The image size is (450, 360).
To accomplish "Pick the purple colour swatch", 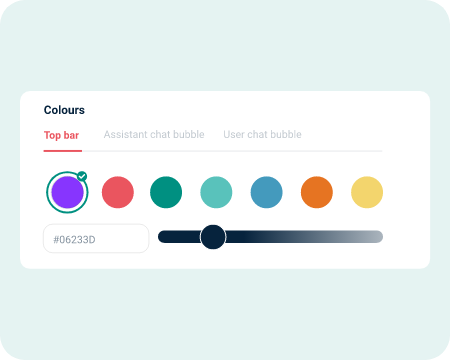I will (x=67, y=192).
